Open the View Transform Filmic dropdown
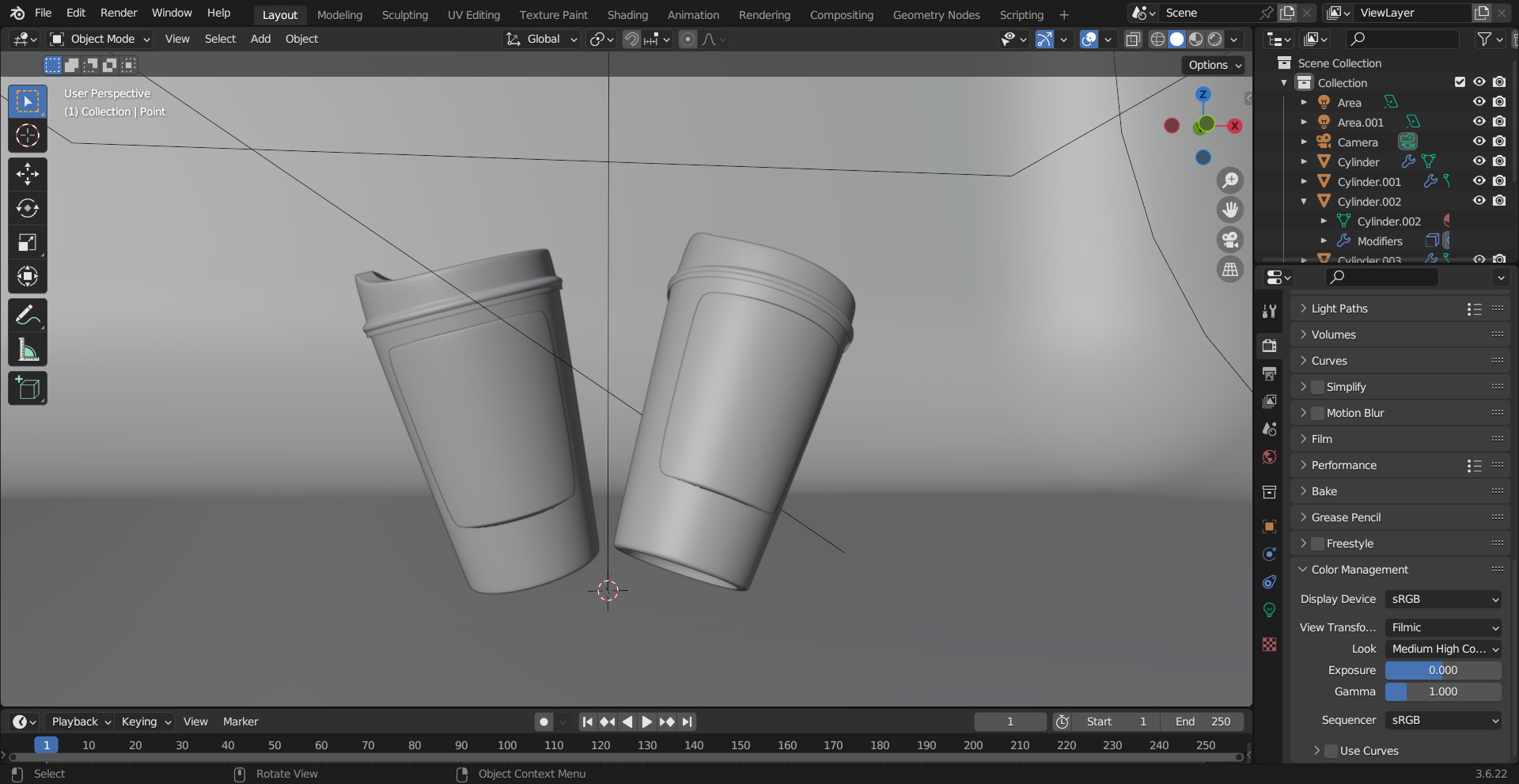 coord(1443,627)
